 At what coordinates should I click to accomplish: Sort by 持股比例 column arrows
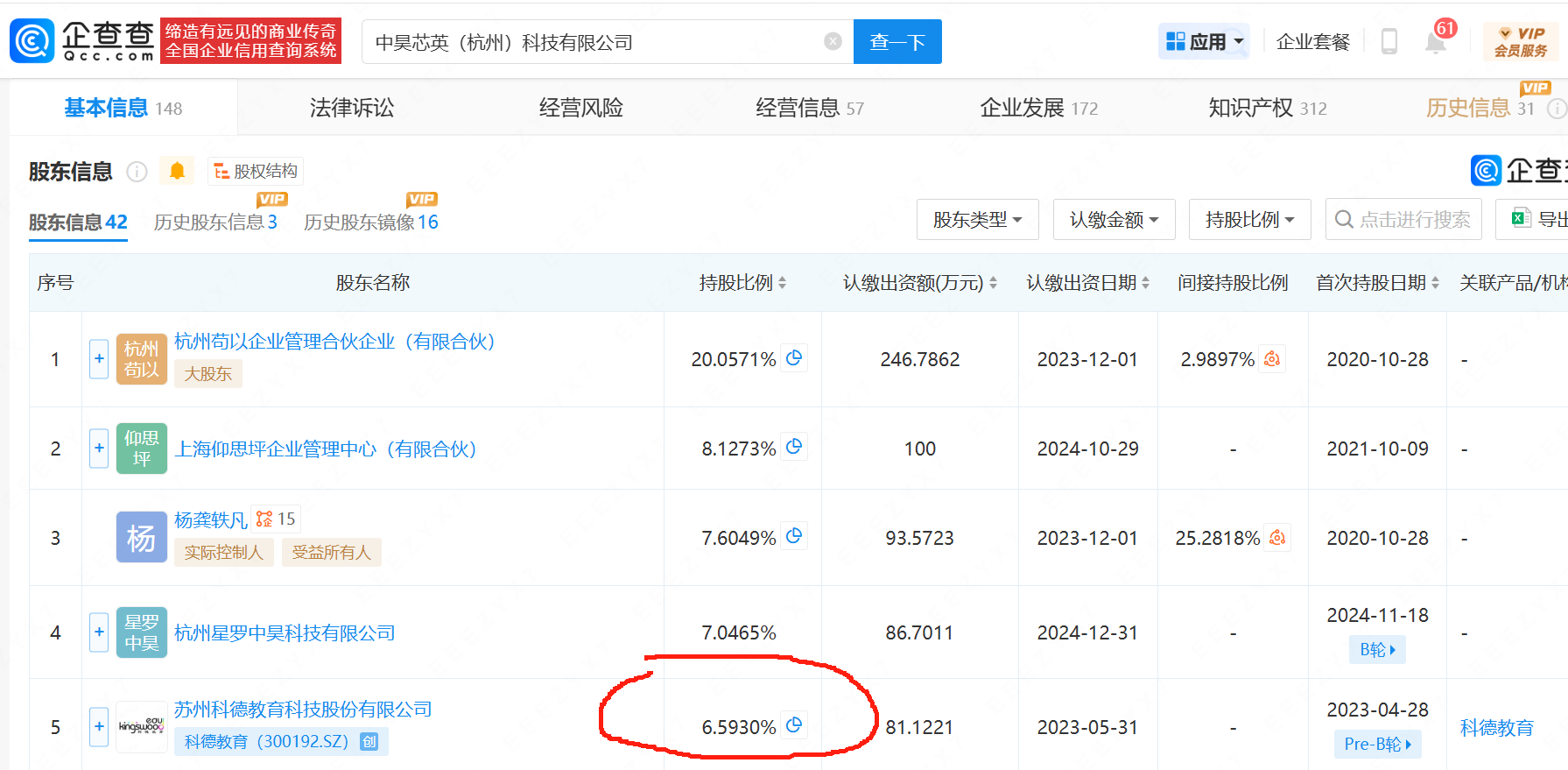point(782,283)
